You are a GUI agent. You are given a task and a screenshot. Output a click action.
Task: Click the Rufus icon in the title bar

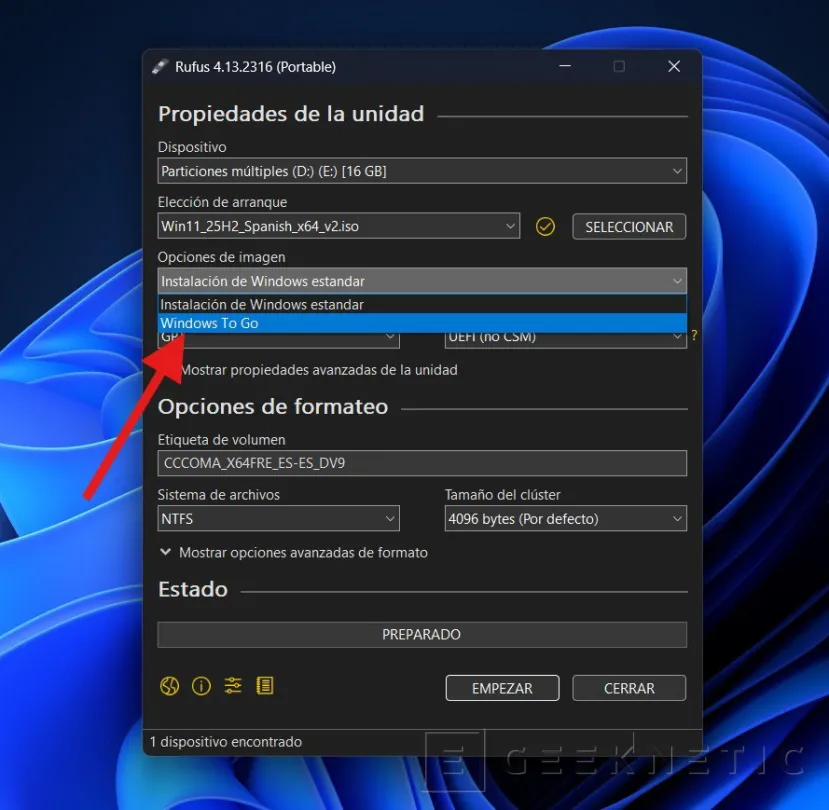coord(160,66)
